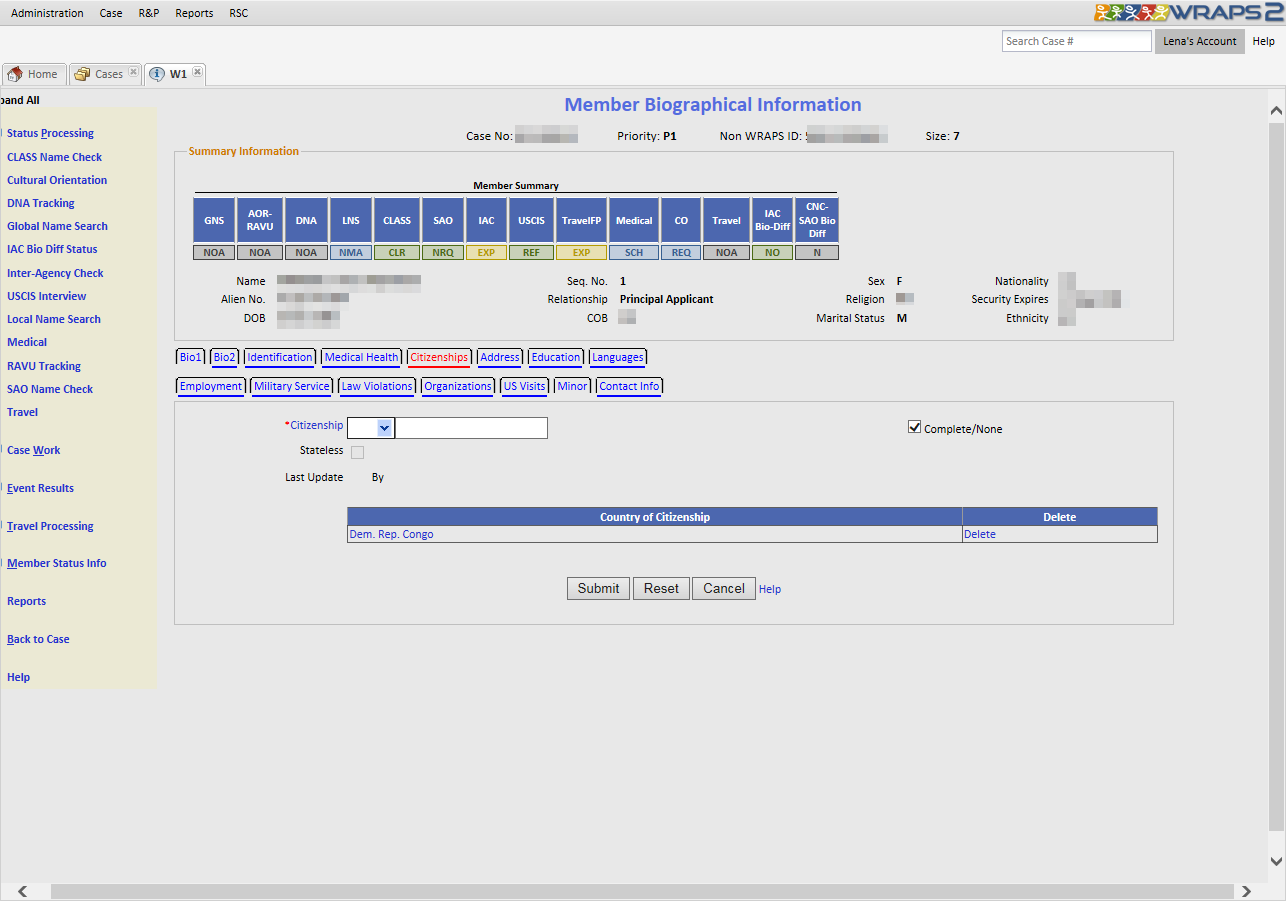The height and width of the screenshot is (901, 1286).
Task: Open the R&P menu
Action: (149, 13)
